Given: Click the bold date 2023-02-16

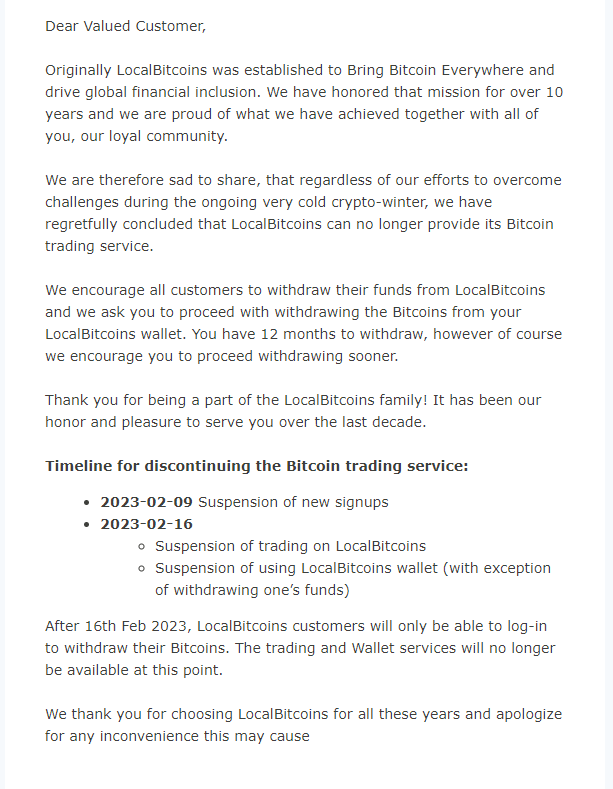Looking at the screenshot, I should tap(146, 524).
